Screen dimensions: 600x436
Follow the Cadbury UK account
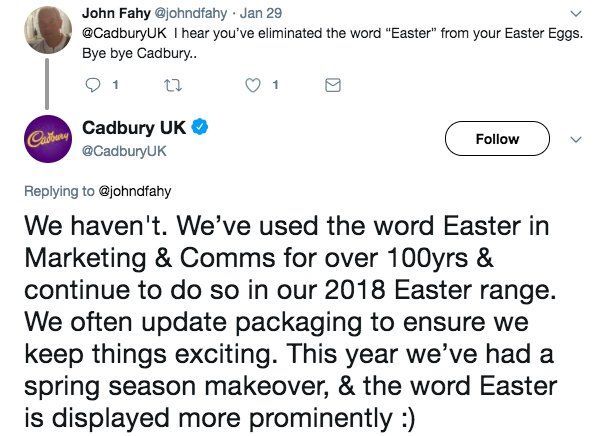[x=497, y=139]
